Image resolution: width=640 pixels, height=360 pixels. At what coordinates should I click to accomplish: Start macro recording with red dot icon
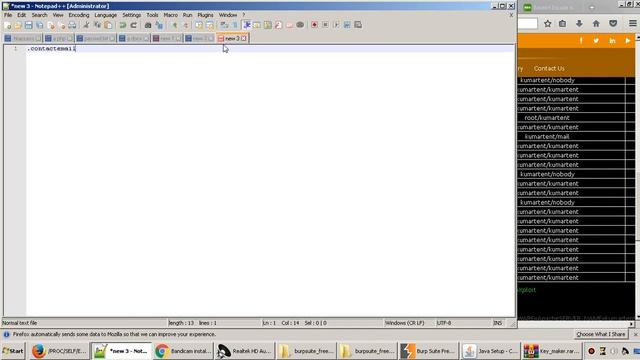[314, 25]
